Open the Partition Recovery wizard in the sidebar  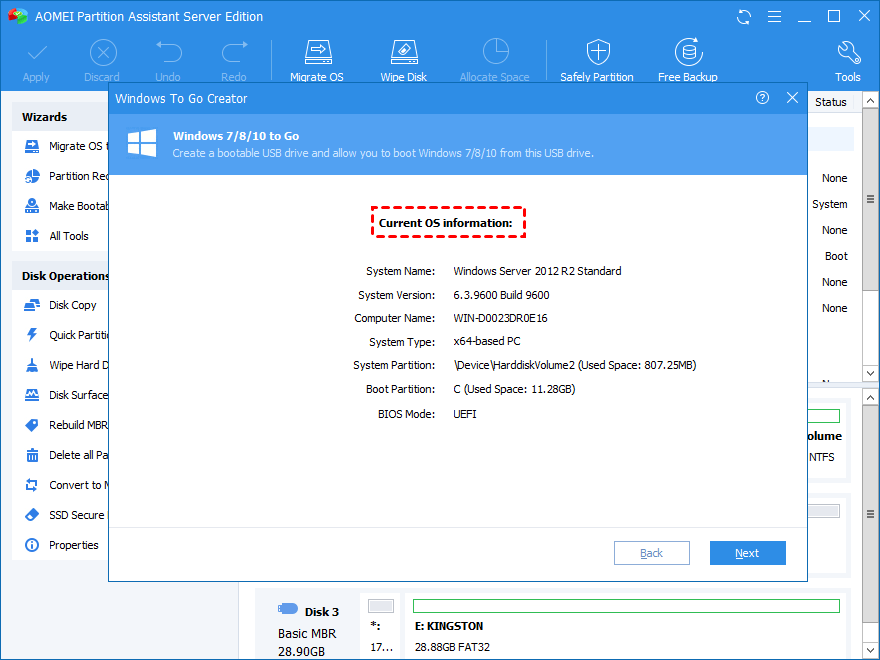coord(66,176)
